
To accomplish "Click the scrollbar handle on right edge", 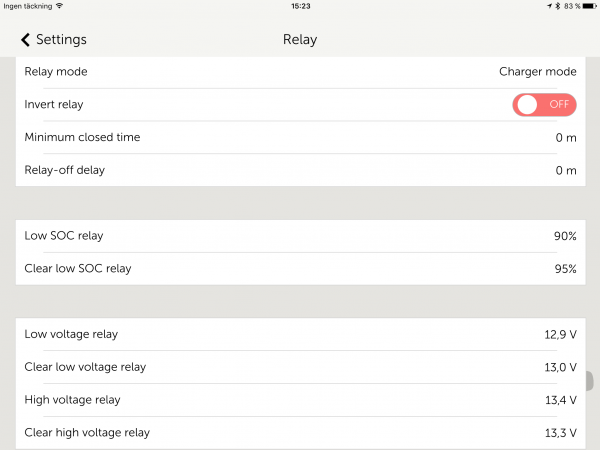I will tap(590, 381).
